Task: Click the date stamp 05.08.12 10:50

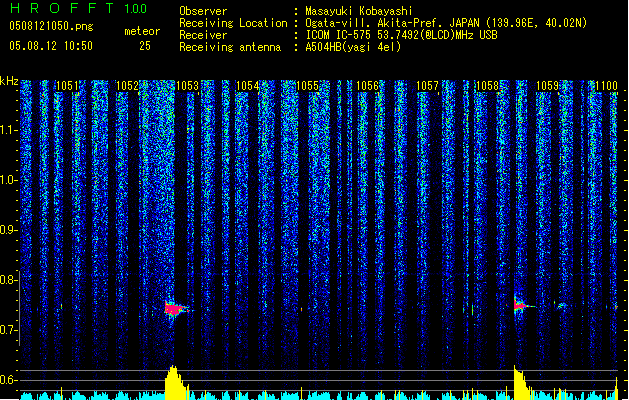Action: [x=51, y=46]
